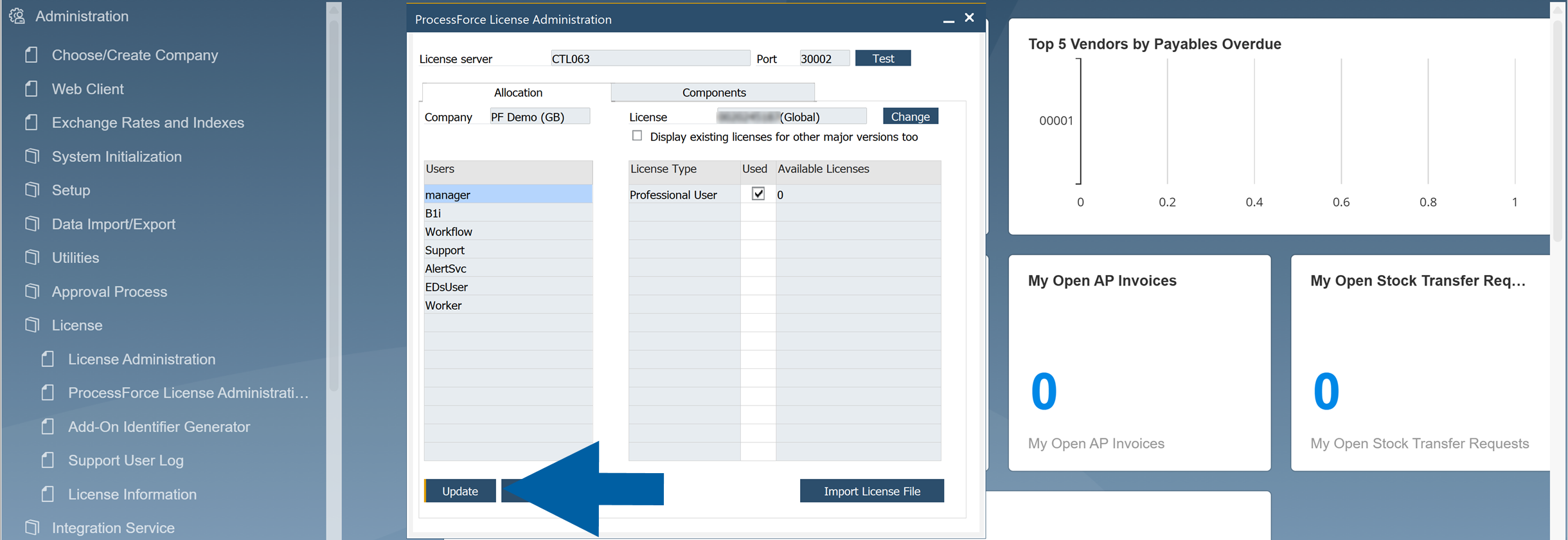
Task: Select user Support in Users list
Action: pyautogui.click(x=508, y=250)
